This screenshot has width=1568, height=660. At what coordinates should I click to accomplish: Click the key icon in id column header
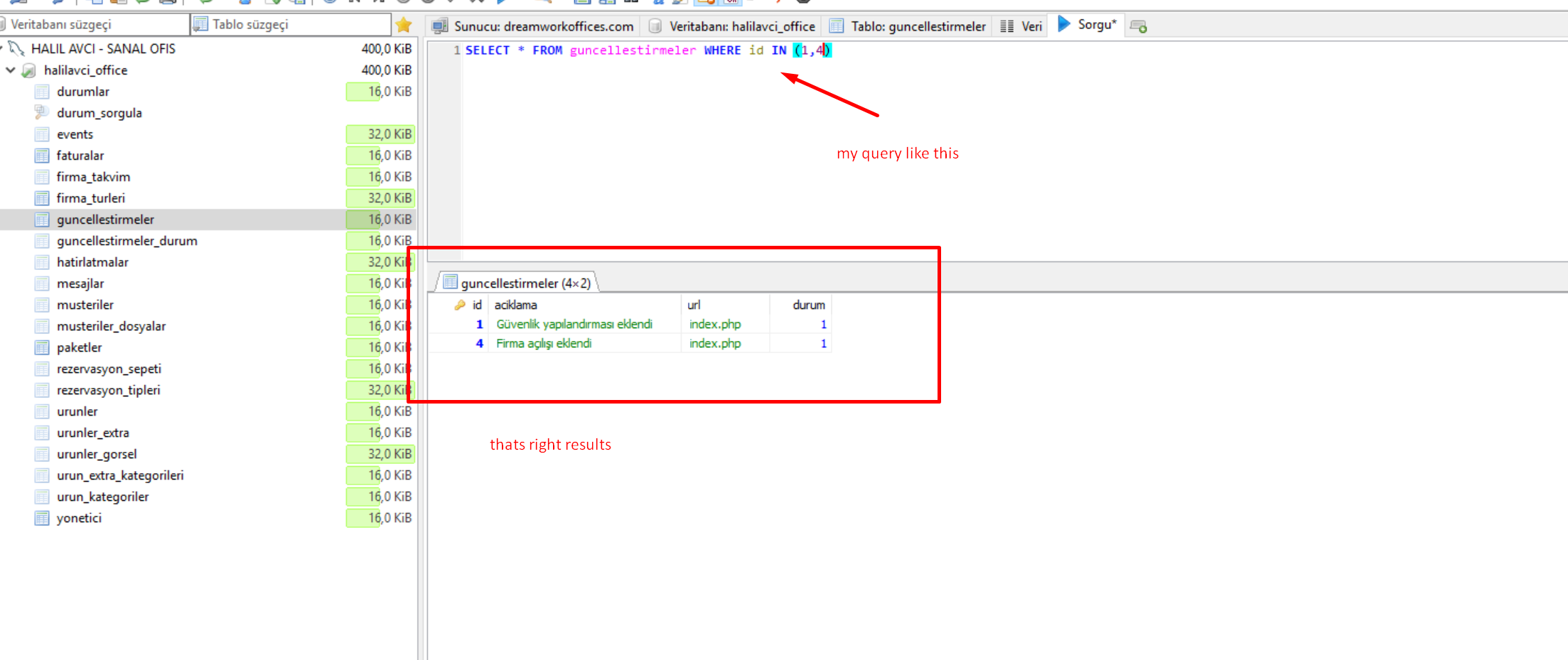(x=460, y=305)
